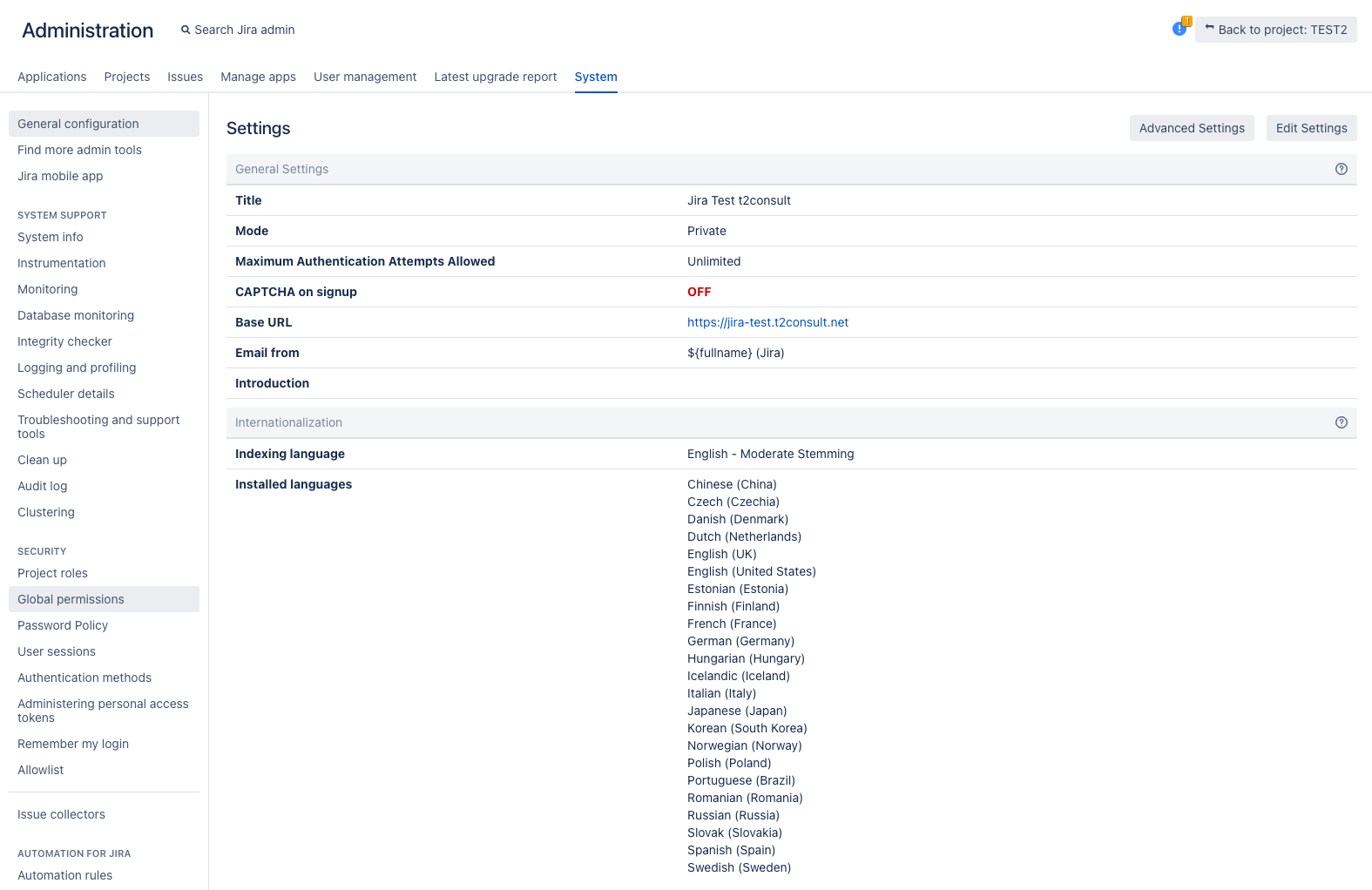The height and width of the screenshot is (890, 1372).
Task: Go to Latest upgrade report tab
Action: pyautogui.click(x=495, y=77)
